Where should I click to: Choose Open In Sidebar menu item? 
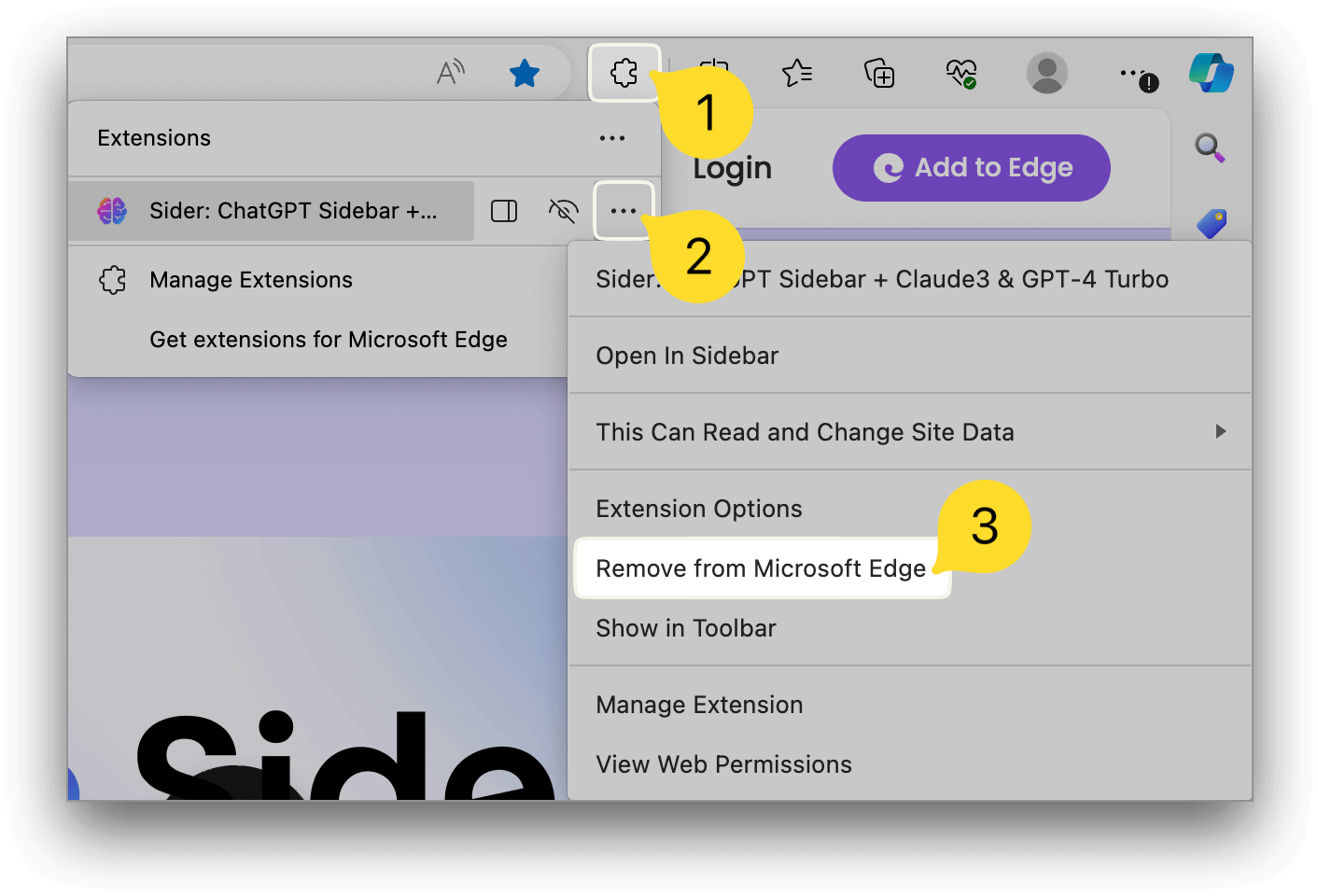click(x=910, y=356)
